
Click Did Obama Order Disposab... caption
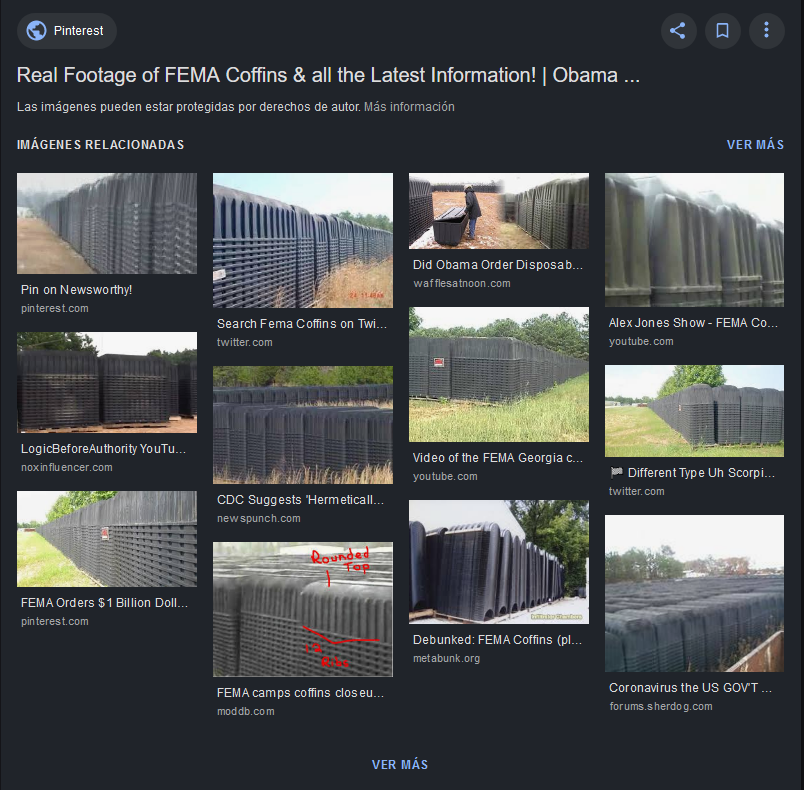498,265
